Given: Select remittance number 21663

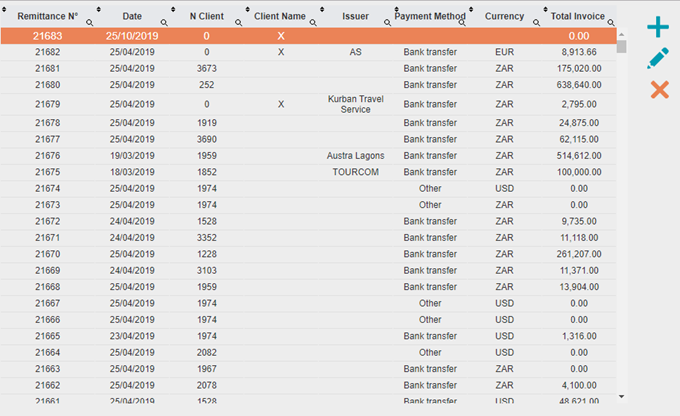Looking at the screenshot, I should (x=48, y=369).
